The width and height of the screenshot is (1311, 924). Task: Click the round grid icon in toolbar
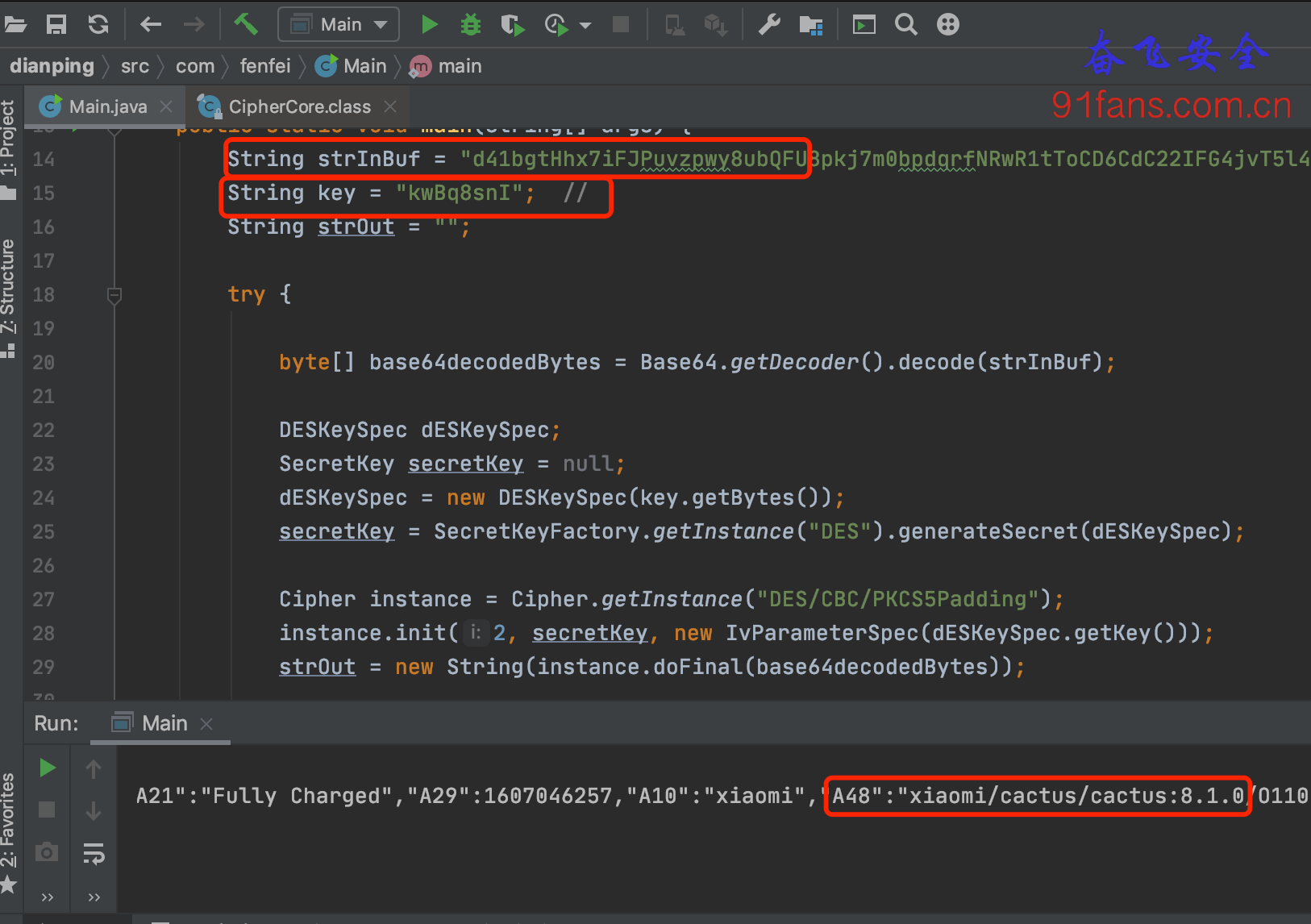click(948, 25)
